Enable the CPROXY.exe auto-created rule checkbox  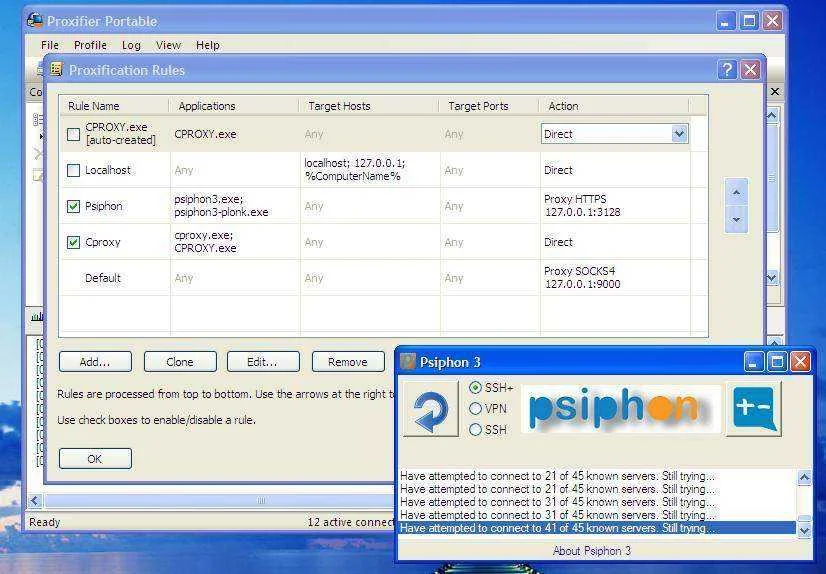[74, 134]
